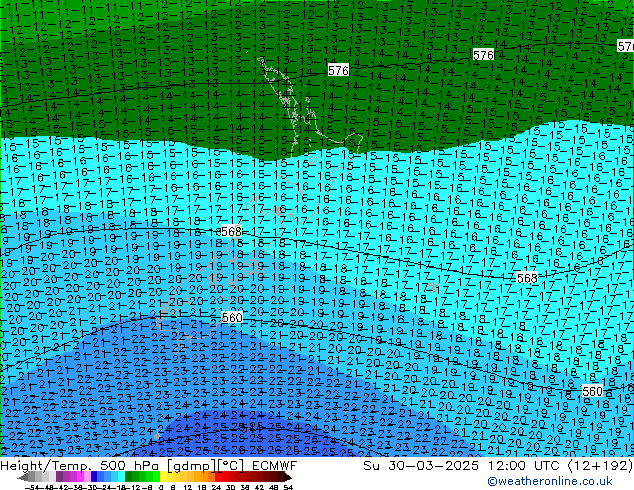Click the 576 contour label over northern New Zealand

pos(338,71)
